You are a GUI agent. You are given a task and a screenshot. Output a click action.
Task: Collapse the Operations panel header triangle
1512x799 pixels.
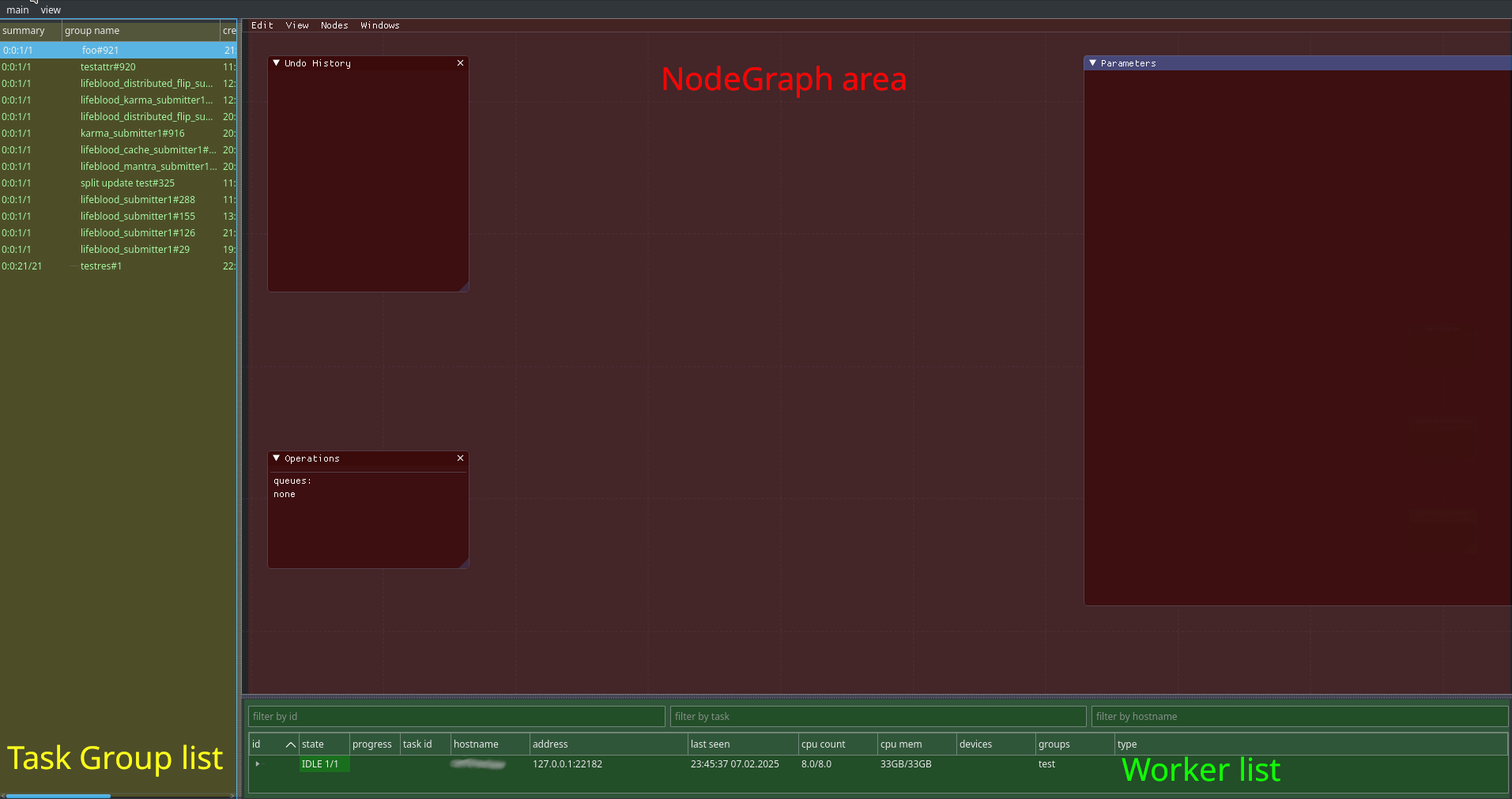[x=275, y=458]
